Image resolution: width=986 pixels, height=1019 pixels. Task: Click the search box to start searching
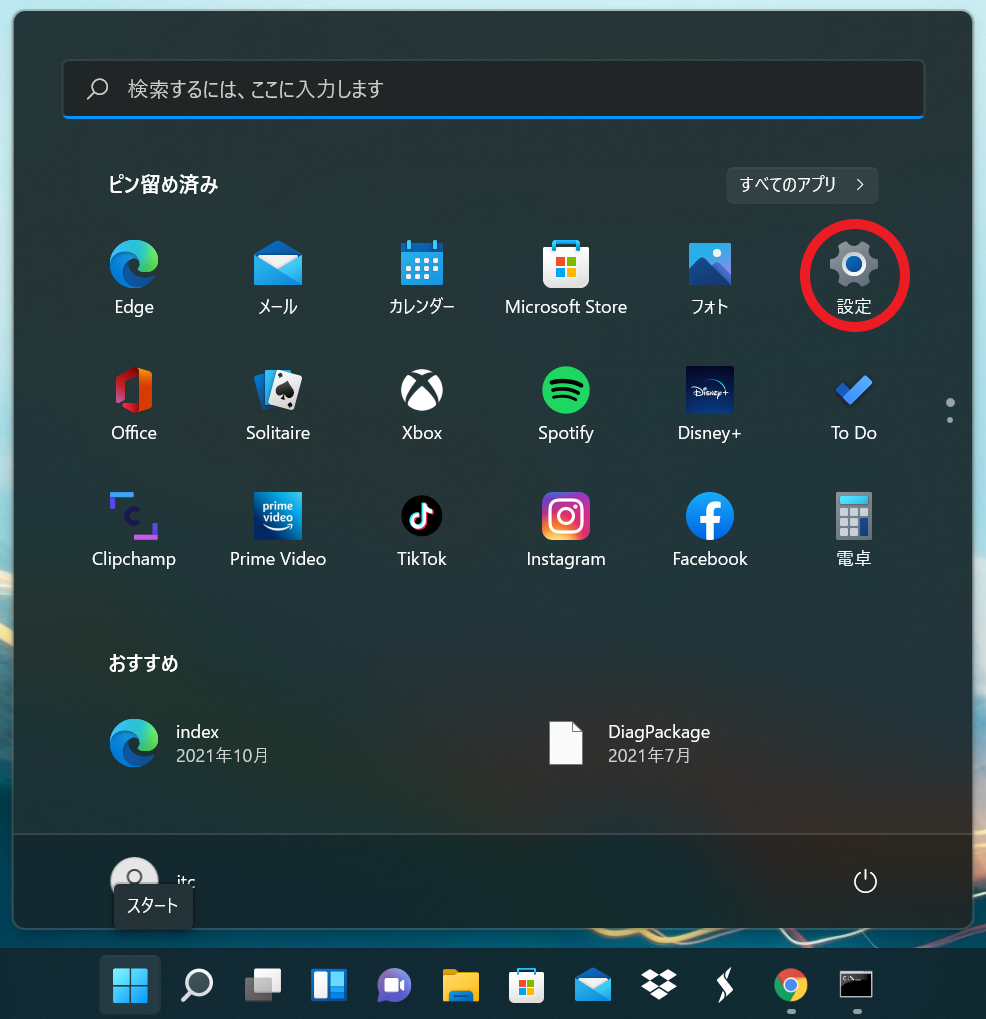point(493,89)
